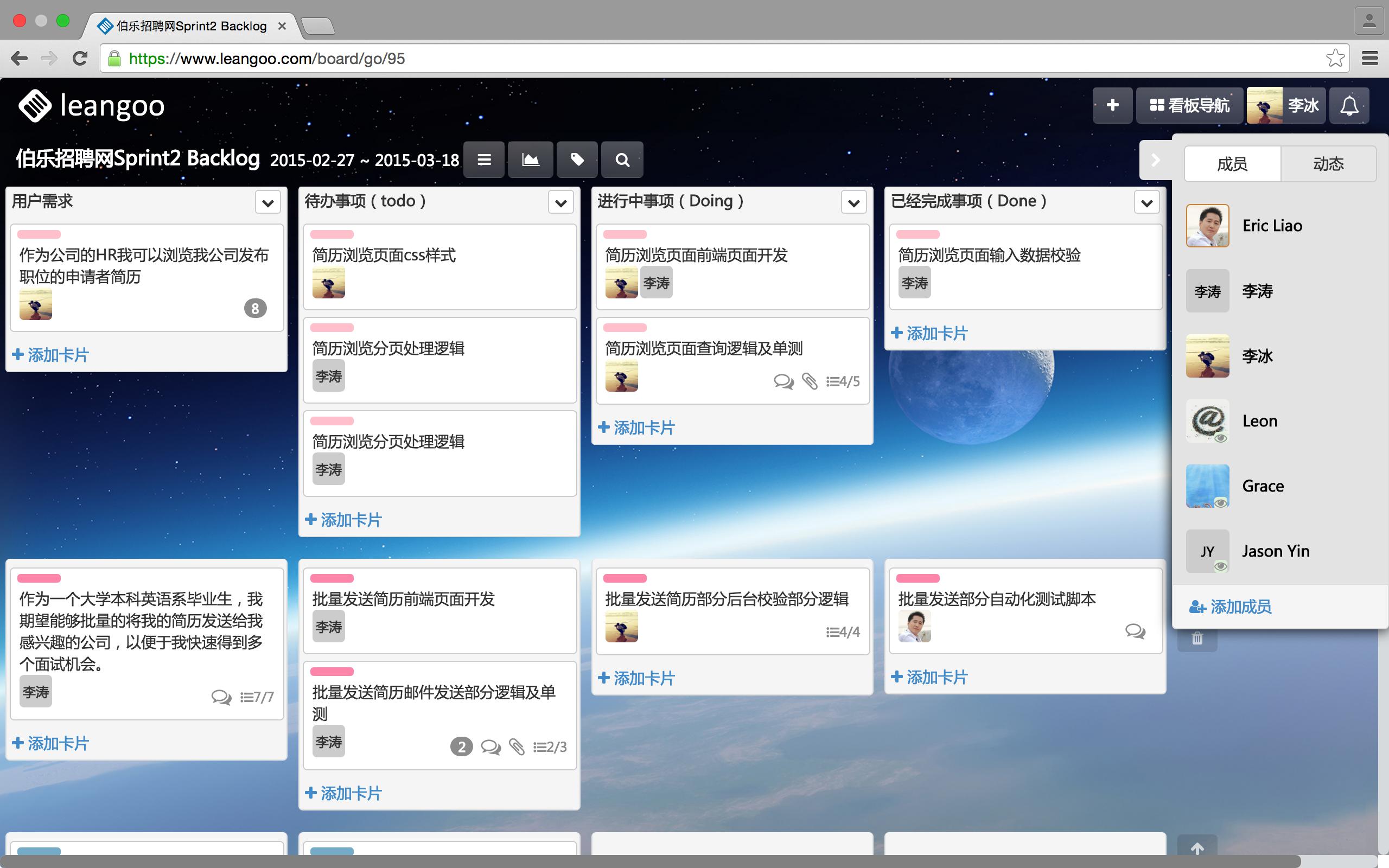Open the 已经完成事项 (Done) list dropdown
1389x868 pixels.
point(1147,203)
